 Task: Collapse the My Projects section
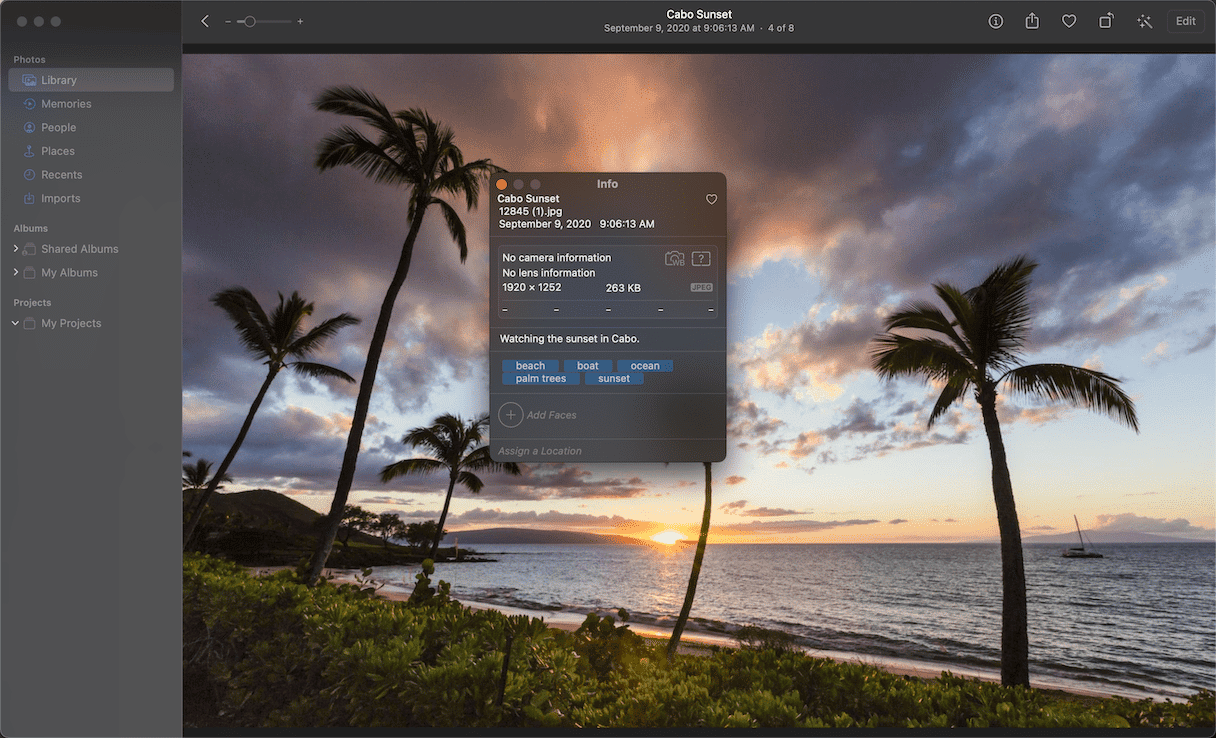point(15,323)
